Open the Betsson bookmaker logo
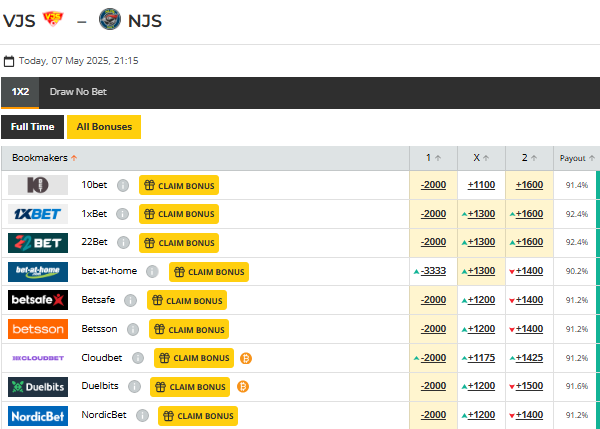 point(38,329)
